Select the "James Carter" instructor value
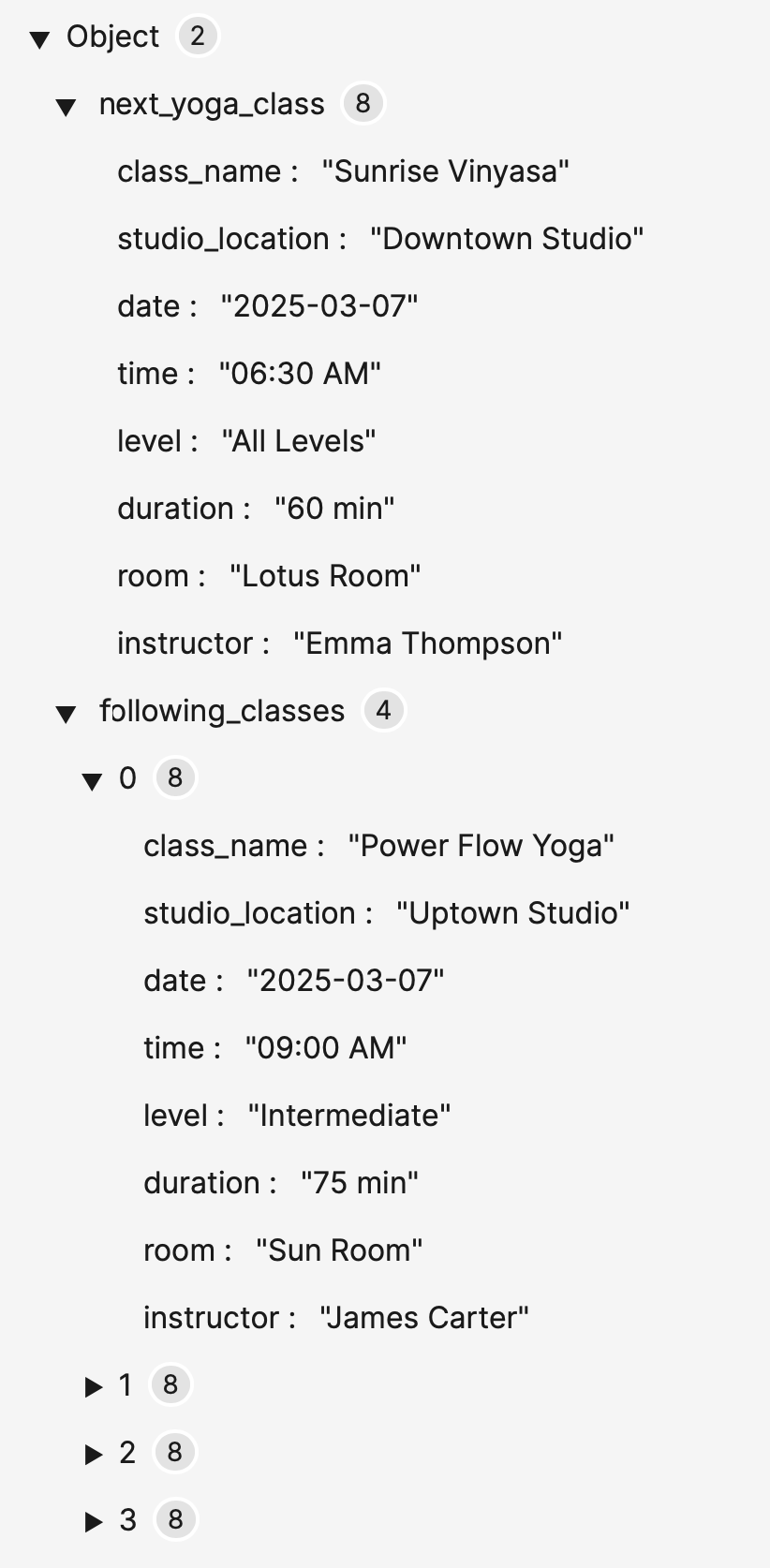This screenshot has width=770, height=1568. point(423,1318)
